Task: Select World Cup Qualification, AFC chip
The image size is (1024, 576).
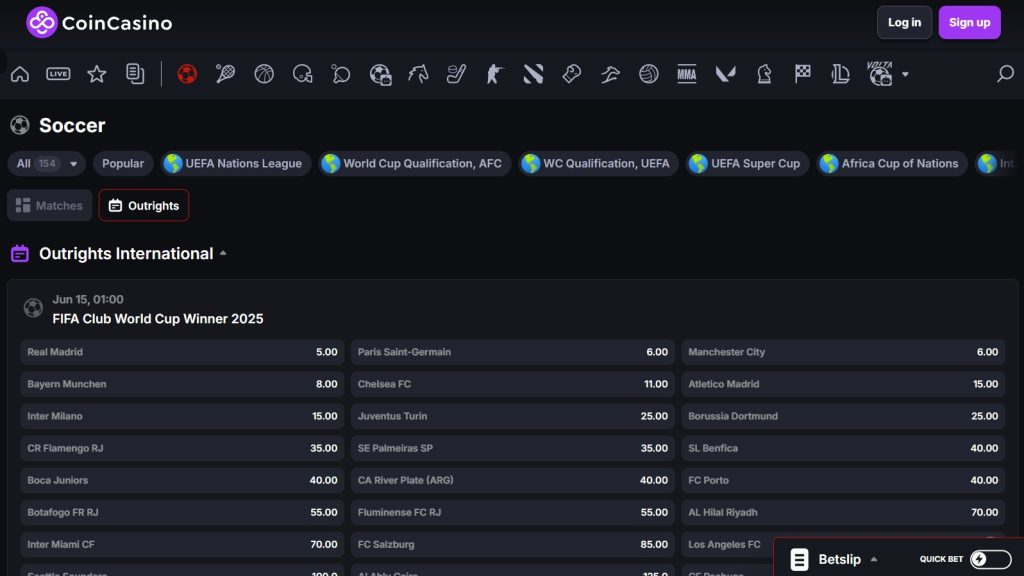Action: (x=415, y=163)
